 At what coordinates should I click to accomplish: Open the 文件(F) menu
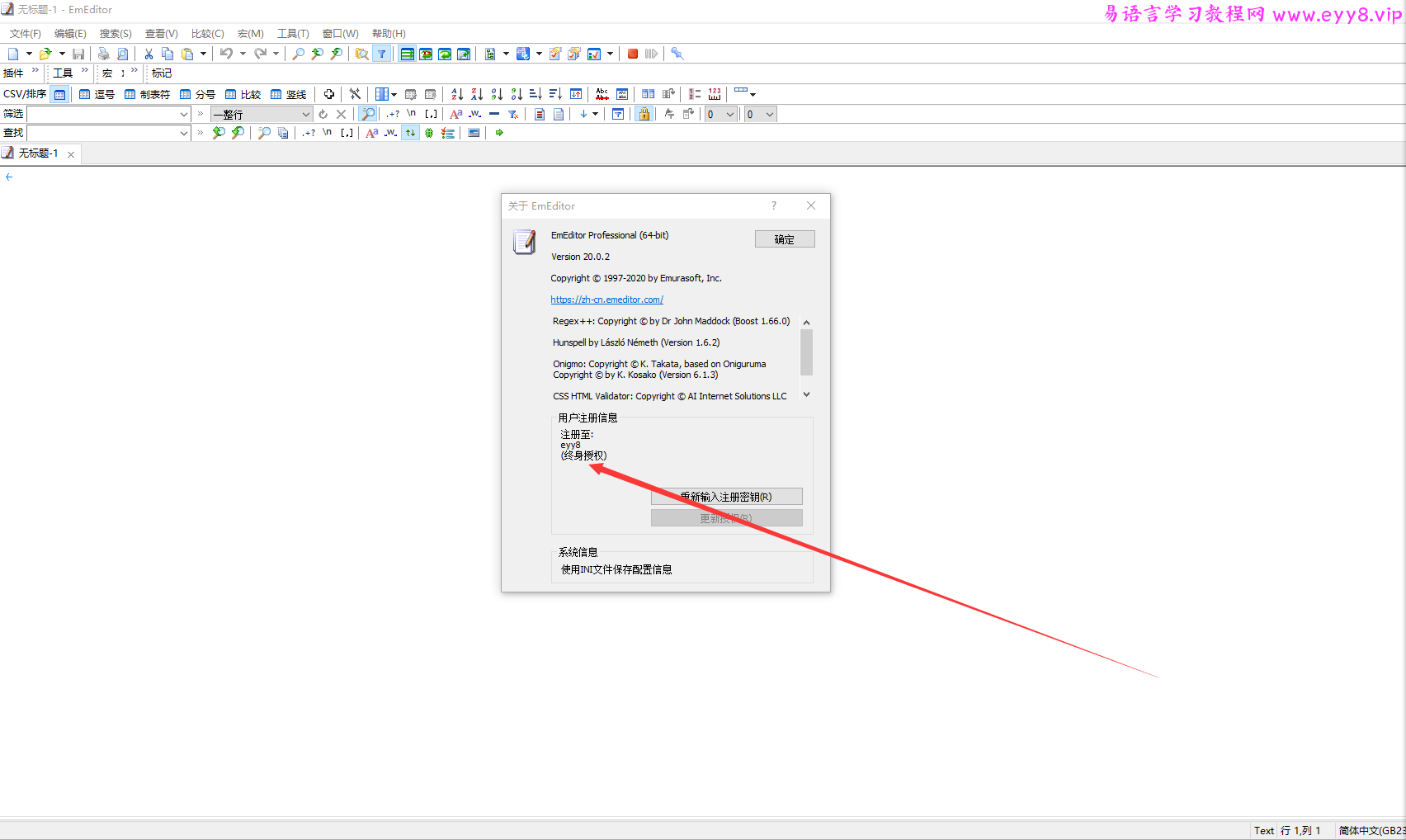tap(26, 34)
